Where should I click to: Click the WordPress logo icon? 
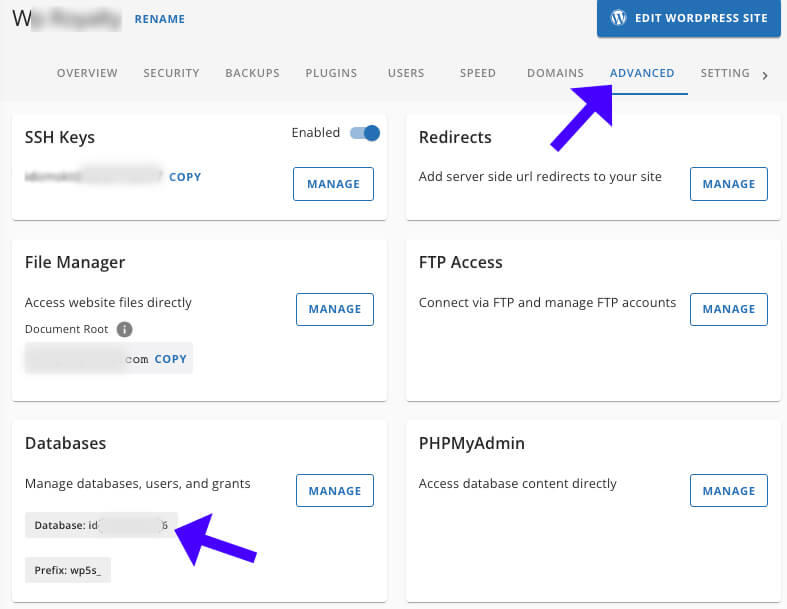(x=618, y=18)
